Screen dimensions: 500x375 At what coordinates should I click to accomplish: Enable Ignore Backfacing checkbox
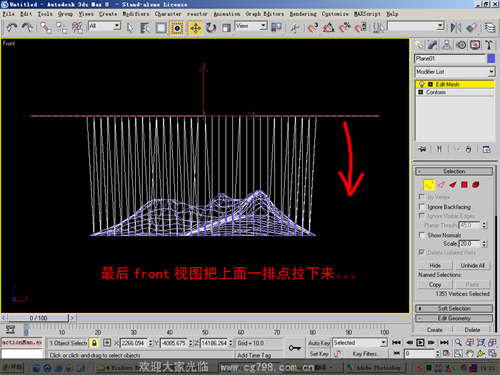(422, 207)
